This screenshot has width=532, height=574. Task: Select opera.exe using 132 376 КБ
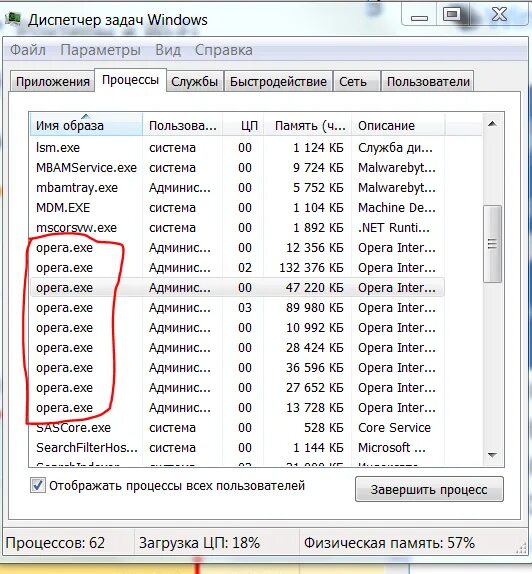(x=237, y=268)
